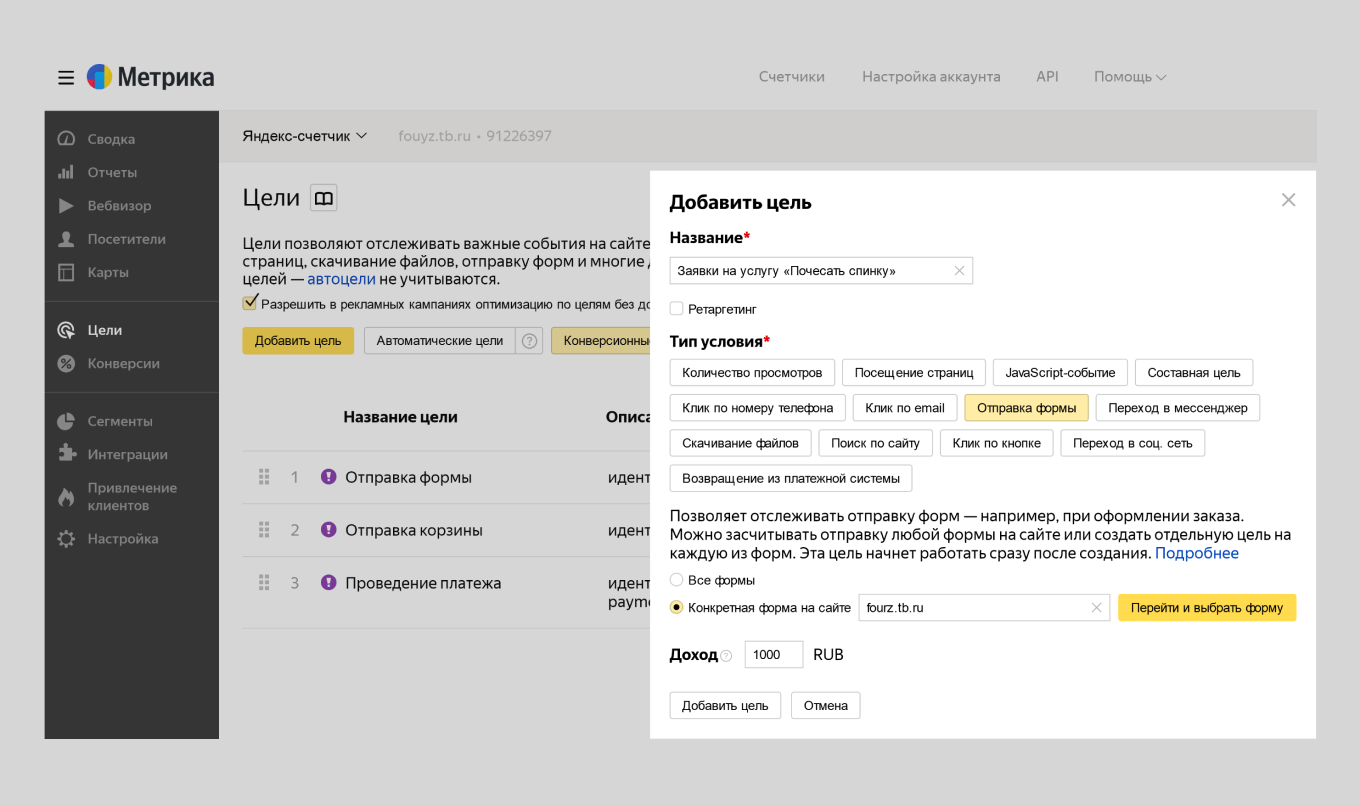Open the Сводка dashboard icon in sidebar
Viewport: 1360px width, 805px height.
[x=66, y=139]
